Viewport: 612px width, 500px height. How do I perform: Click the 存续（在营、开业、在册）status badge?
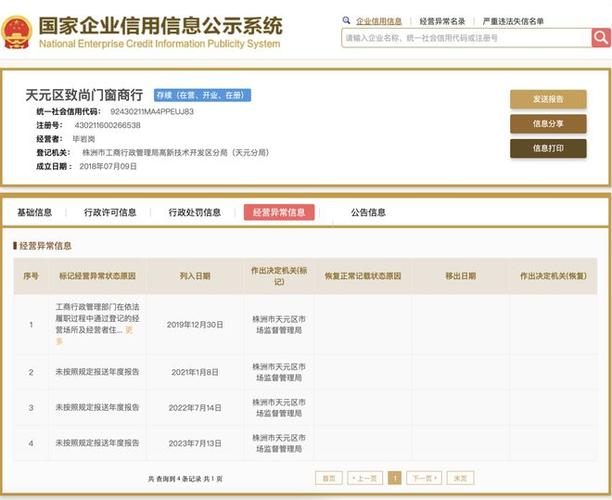202,95
